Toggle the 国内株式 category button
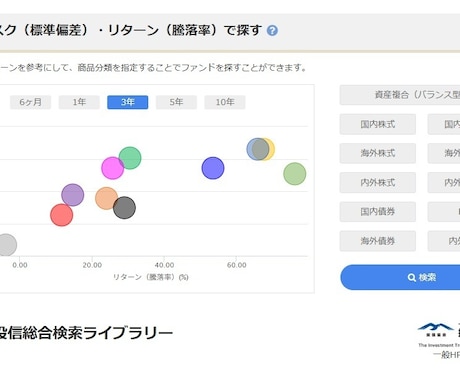Screen dimensions: 460x380 378,124
